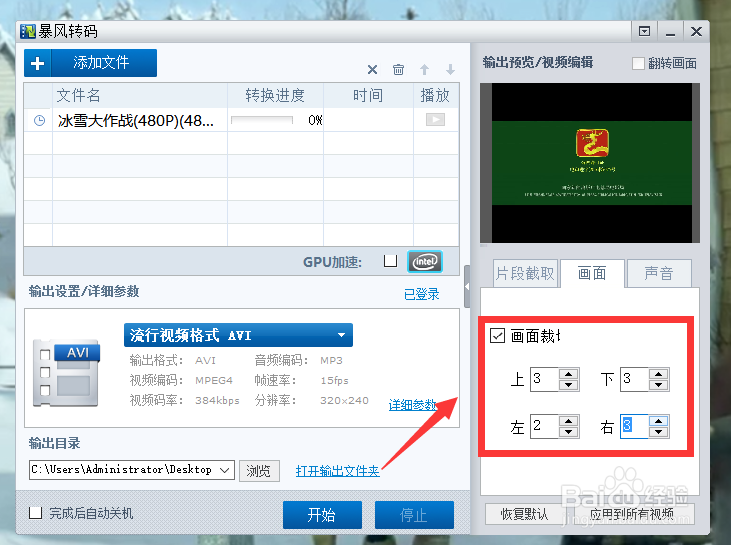Click the 上 crop value field
Screen dimensions: 731x545
[544, 379]
